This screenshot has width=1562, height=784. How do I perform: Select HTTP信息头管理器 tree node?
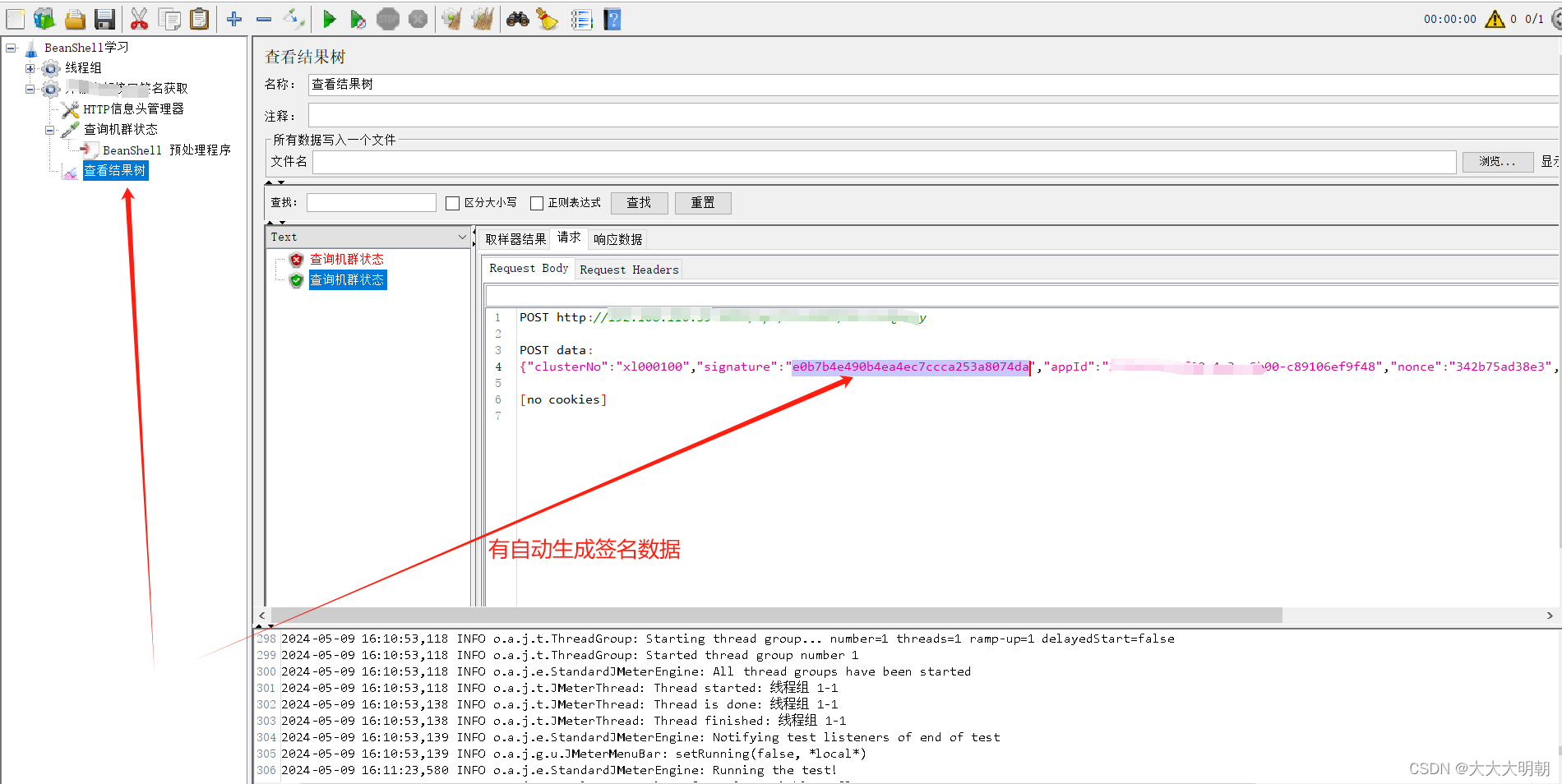tap(133, 108)
